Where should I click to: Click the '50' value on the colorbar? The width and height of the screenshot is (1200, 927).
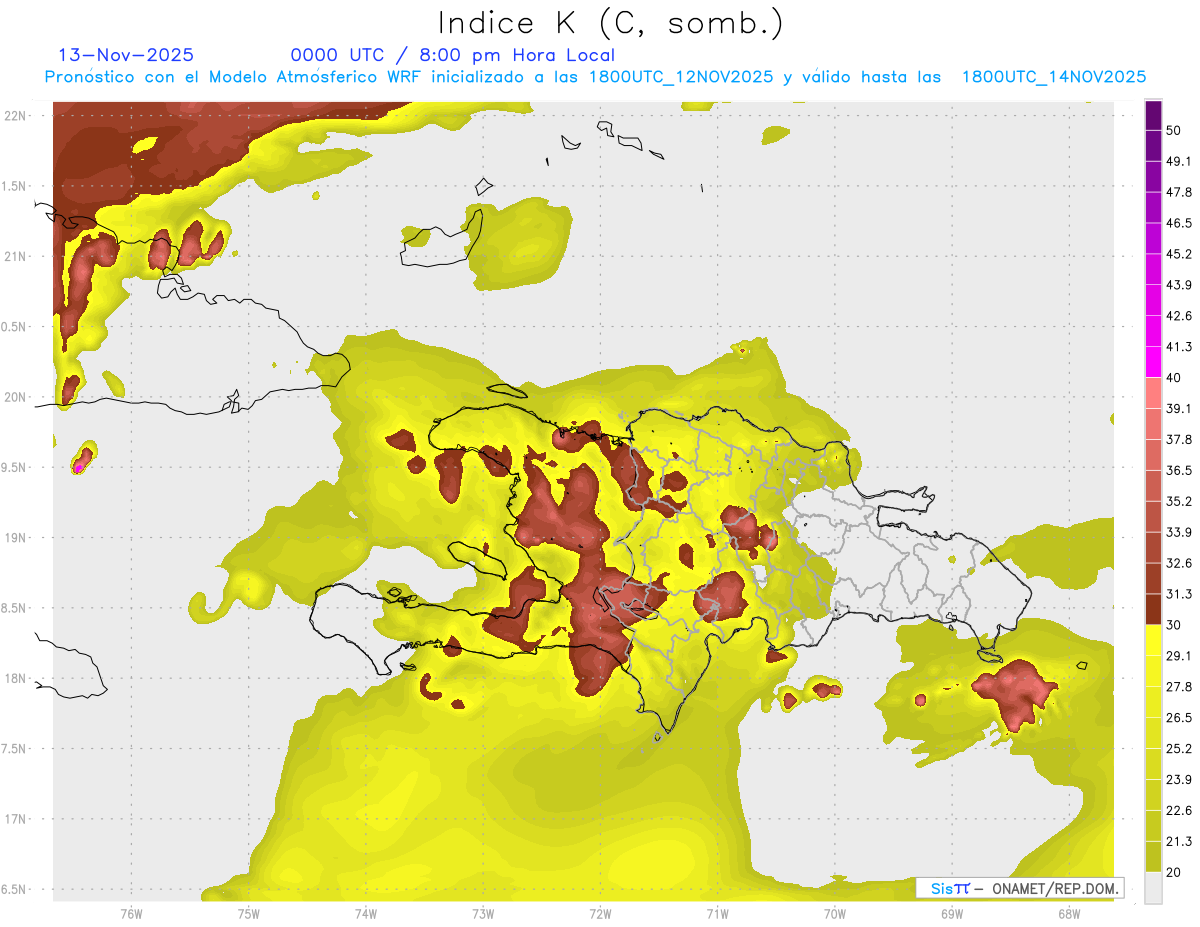point(1174,130)
